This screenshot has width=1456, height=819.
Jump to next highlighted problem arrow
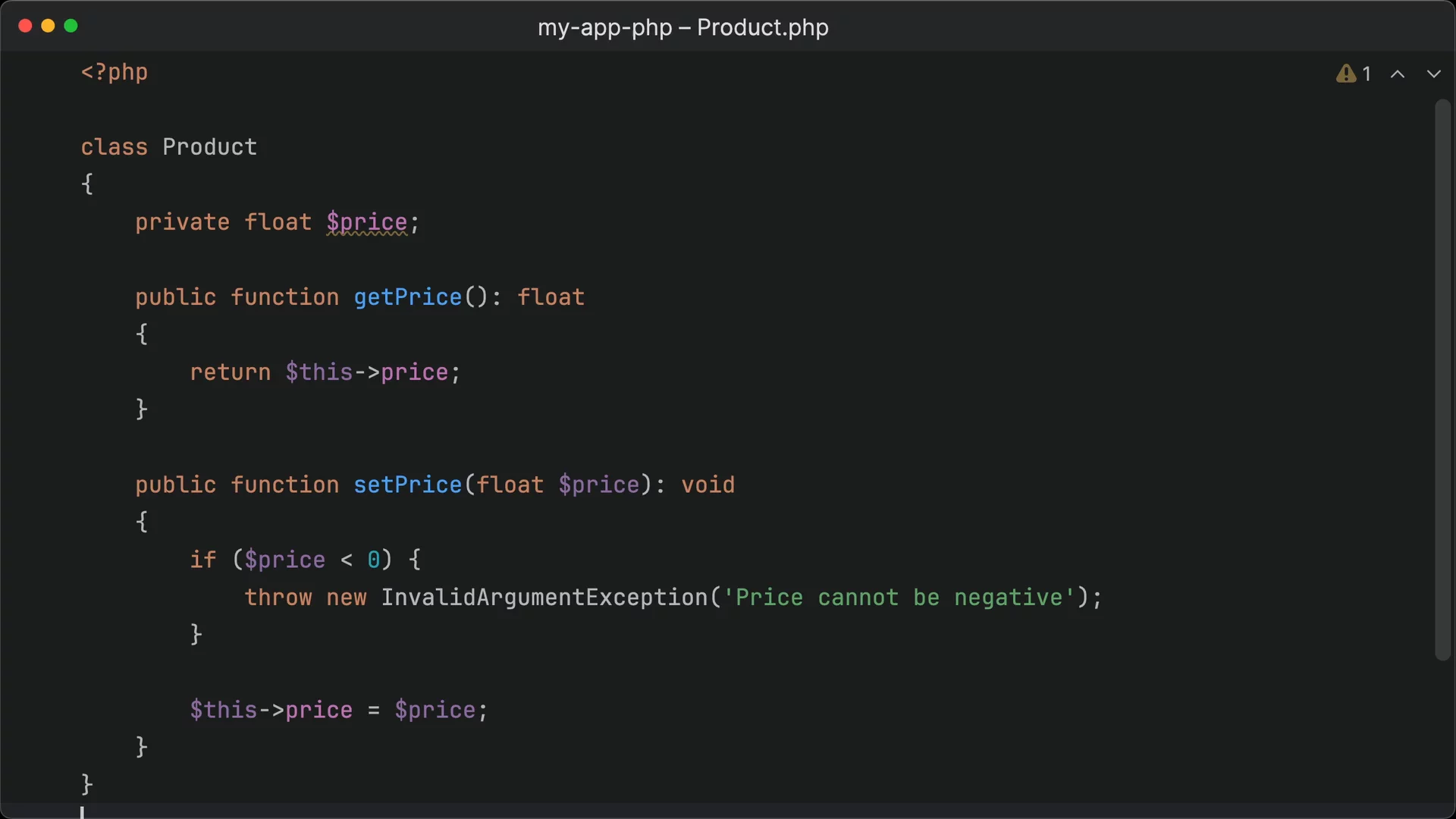coord(1433,74)
